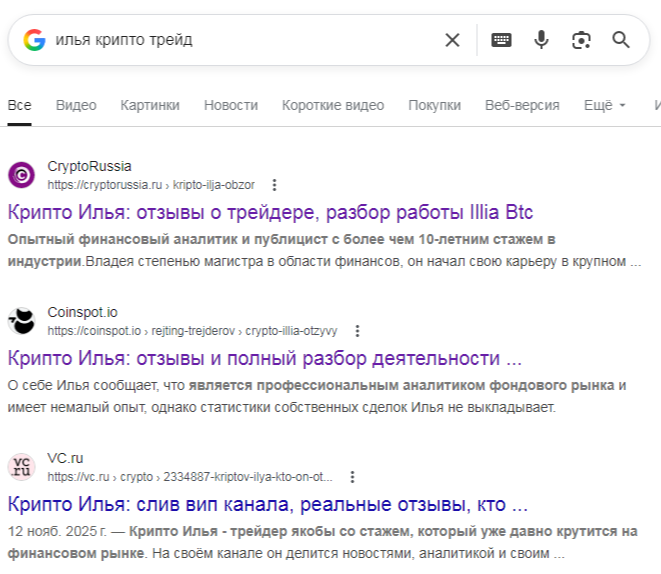Click the VC.ru site favicon
661x574 pixels.
22,467
